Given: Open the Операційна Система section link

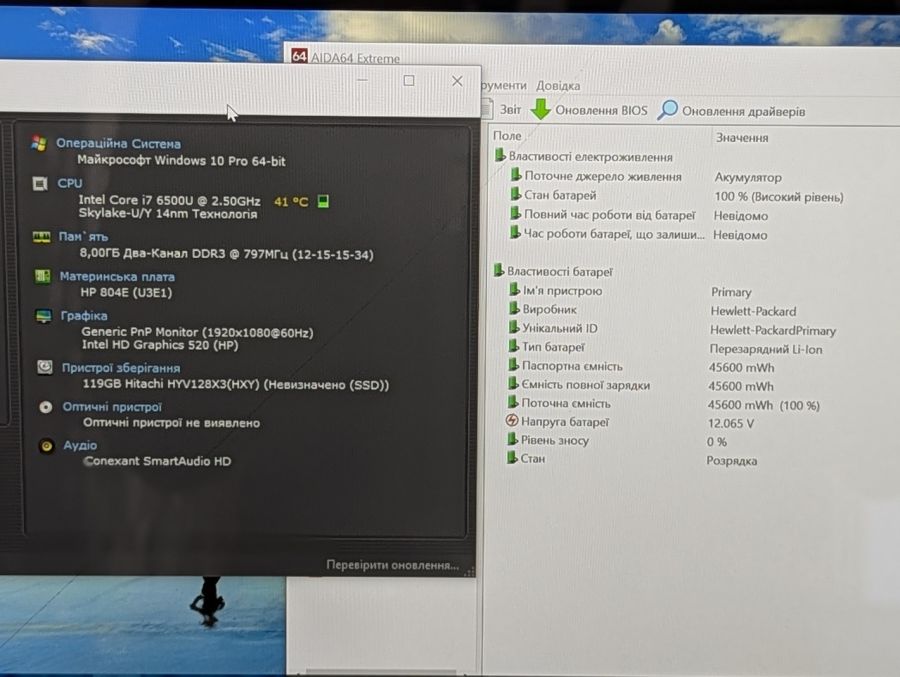Looking at the screenshot, I should tap(118, 144).
